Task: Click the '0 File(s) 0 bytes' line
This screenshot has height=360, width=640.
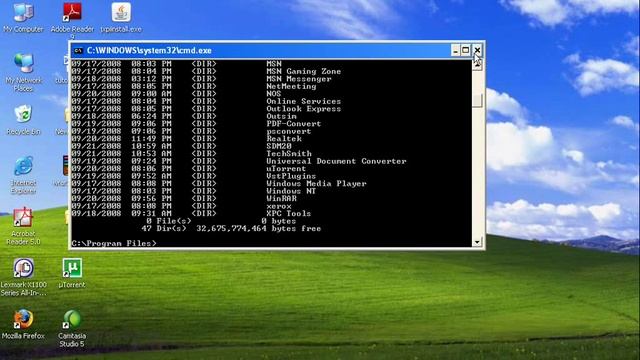Action: 221,221
